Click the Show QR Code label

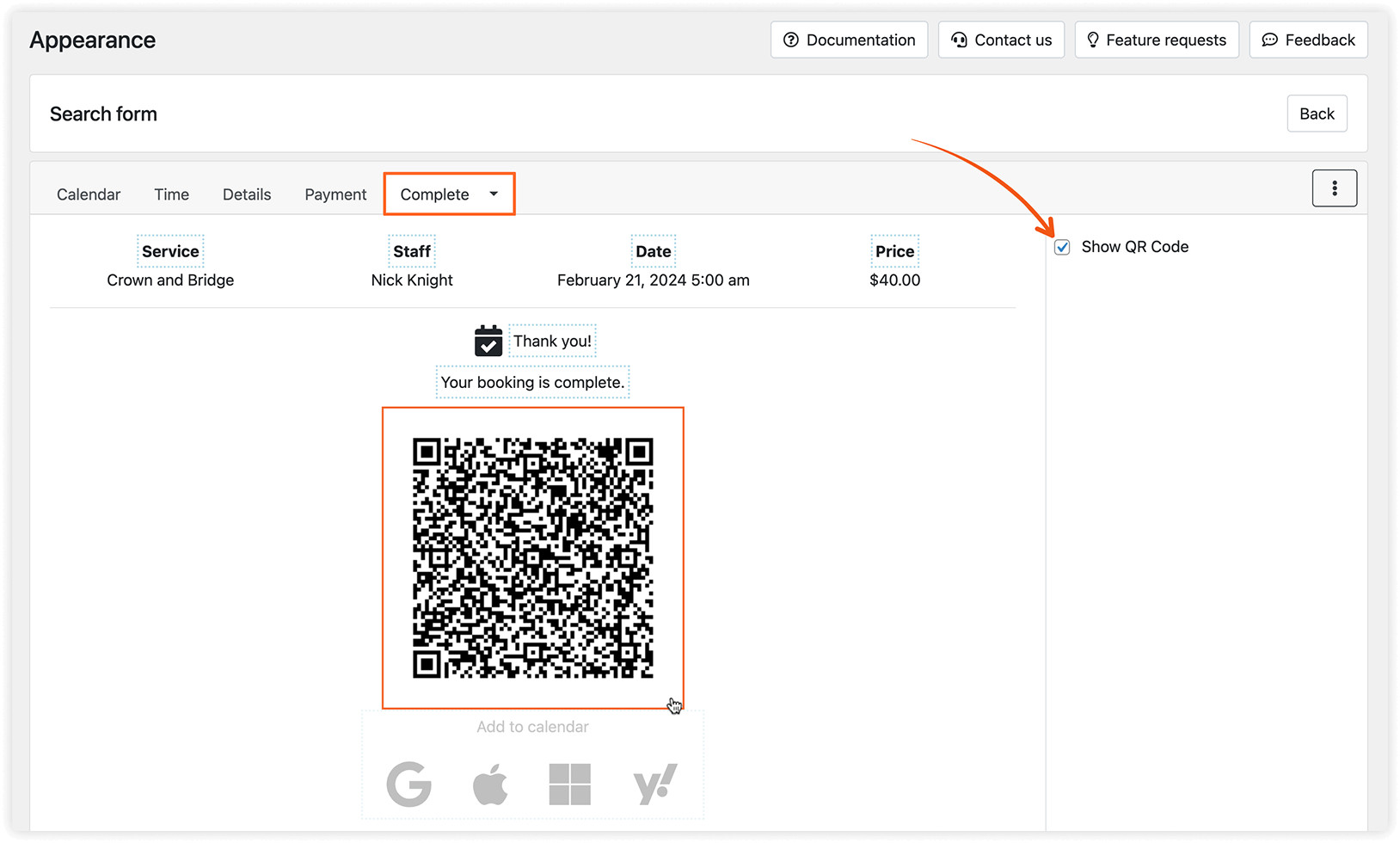[x=1134, y=247]
